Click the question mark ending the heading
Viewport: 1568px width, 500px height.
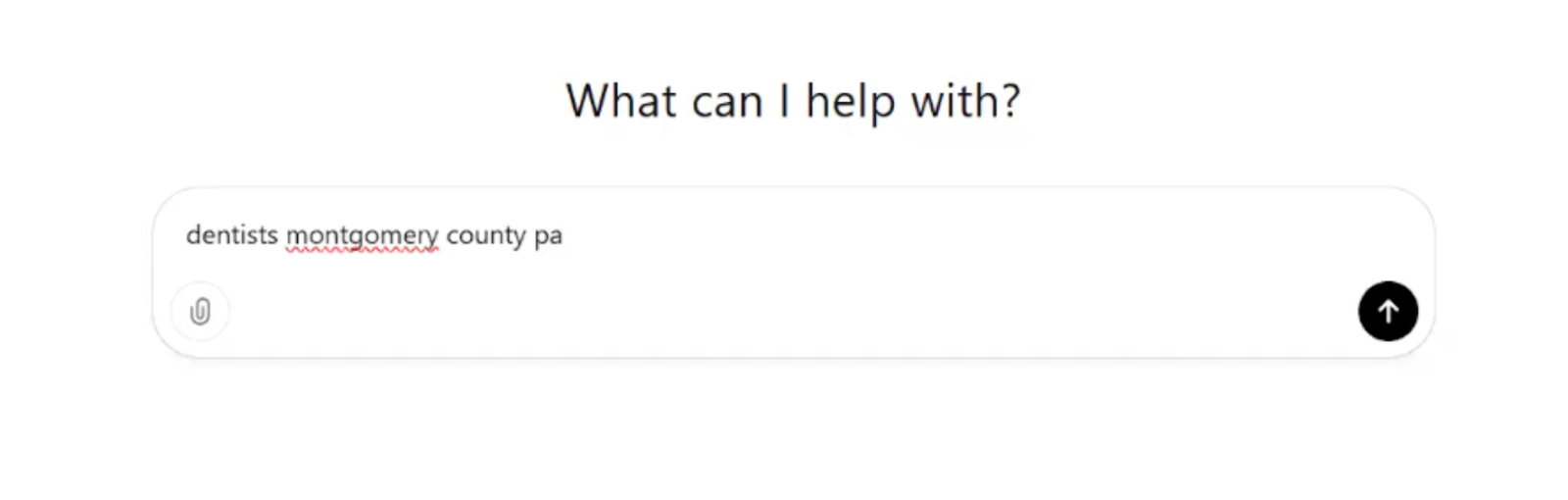1009,101
